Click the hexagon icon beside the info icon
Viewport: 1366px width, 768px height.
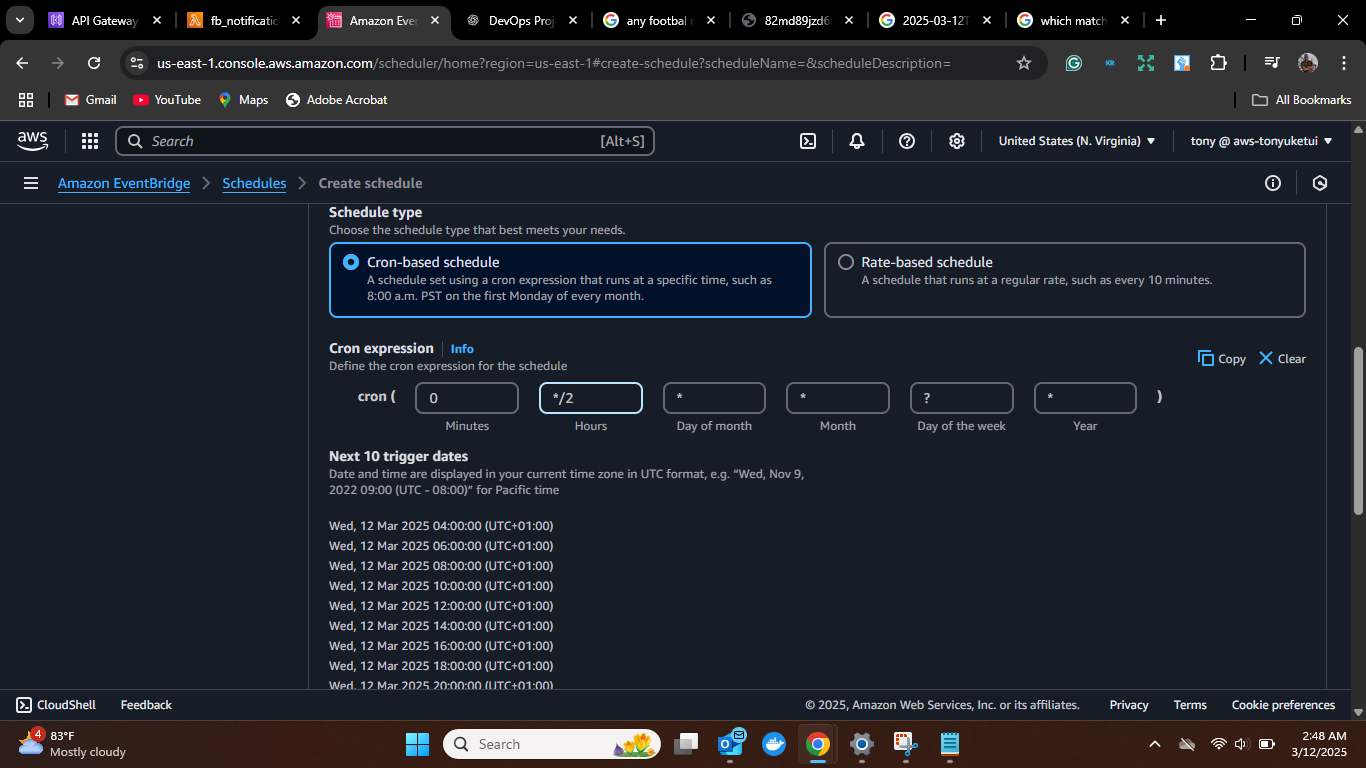[x=1320, y=183]
